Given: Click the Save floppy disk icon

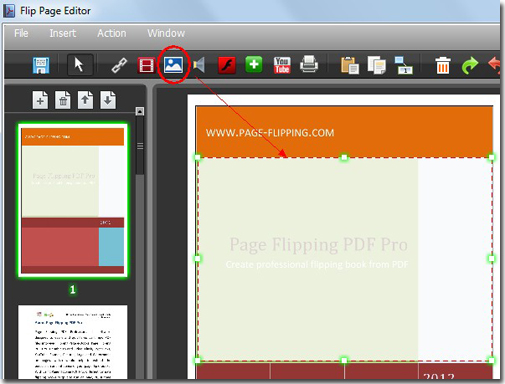Looking at the screenshot, I should [x=41, y=65].
